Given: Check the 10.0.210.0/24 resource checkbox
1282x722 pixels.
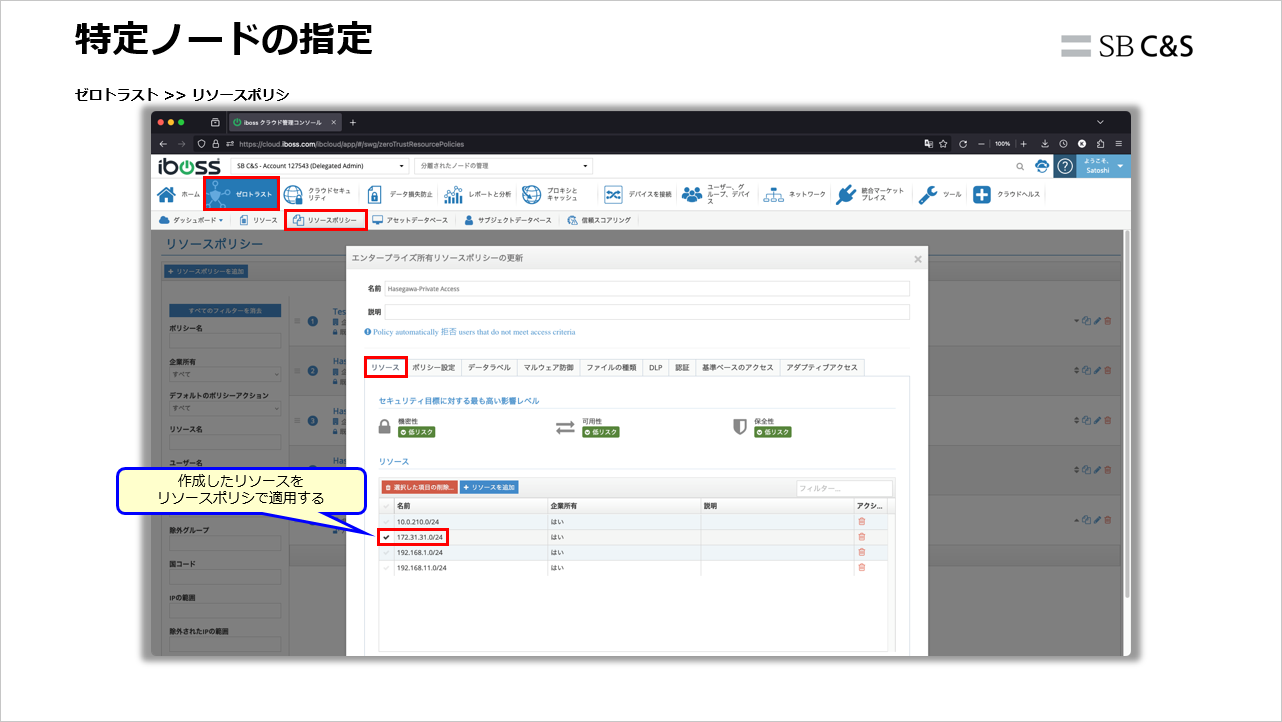Looking at the screenshot, I should pyautogui.click(x=387, y=521).
